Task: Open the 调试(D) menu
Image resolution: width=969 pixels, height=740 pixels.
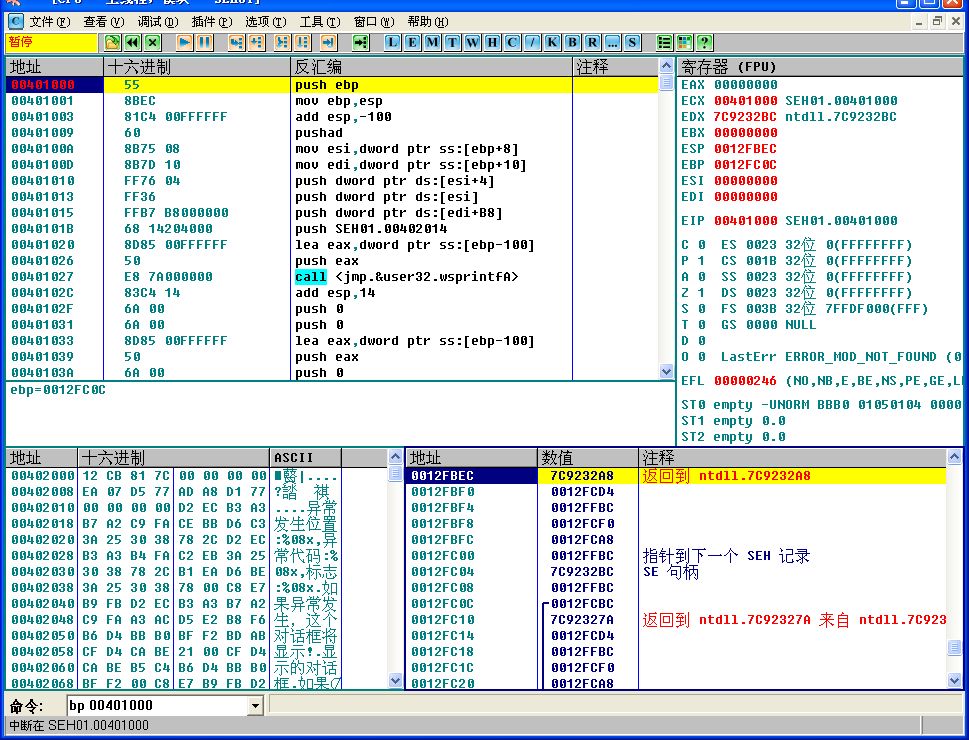Action: pyautogui.click(x=158, y=22)
